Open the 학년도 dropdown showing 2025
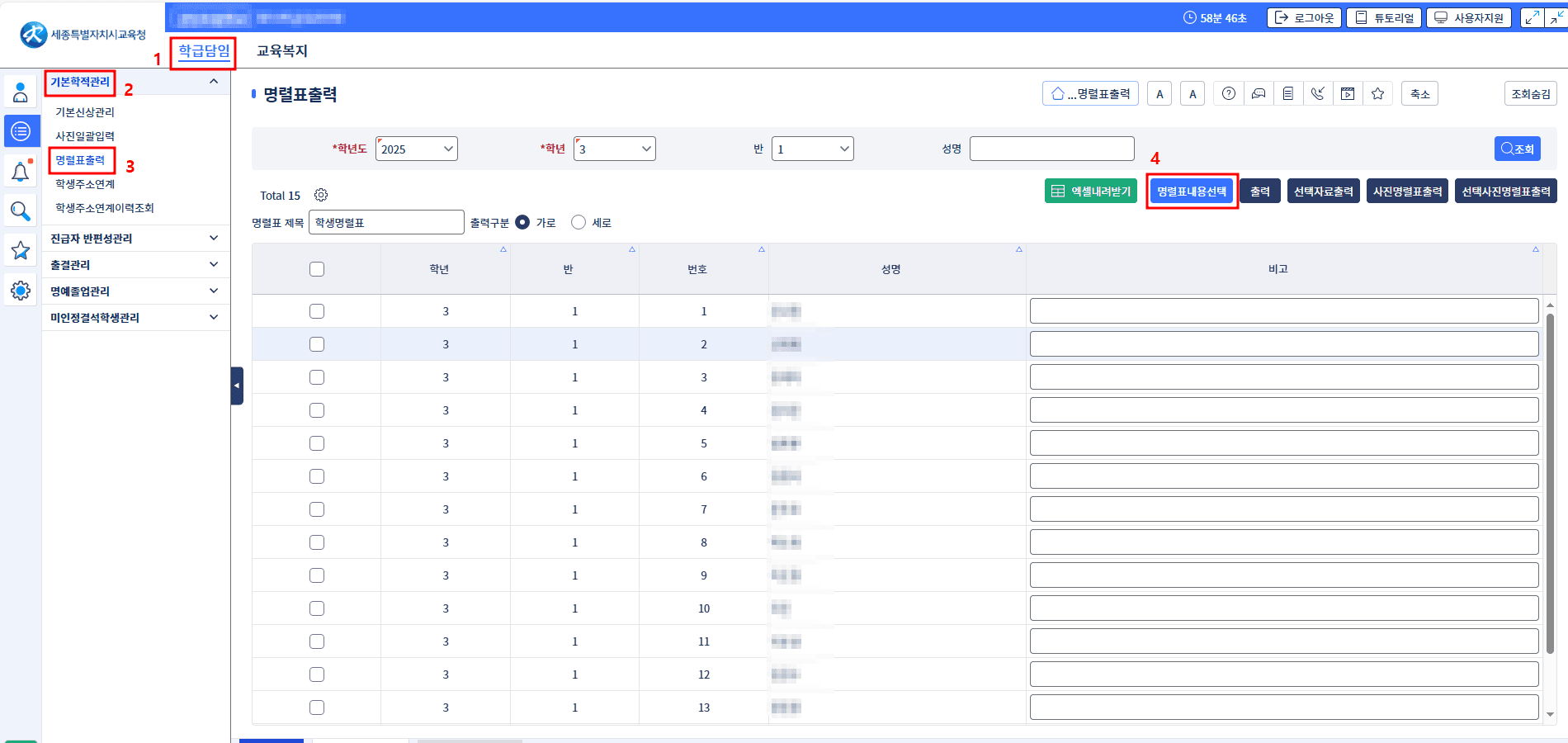1568x743 pixels. point(417,149)
